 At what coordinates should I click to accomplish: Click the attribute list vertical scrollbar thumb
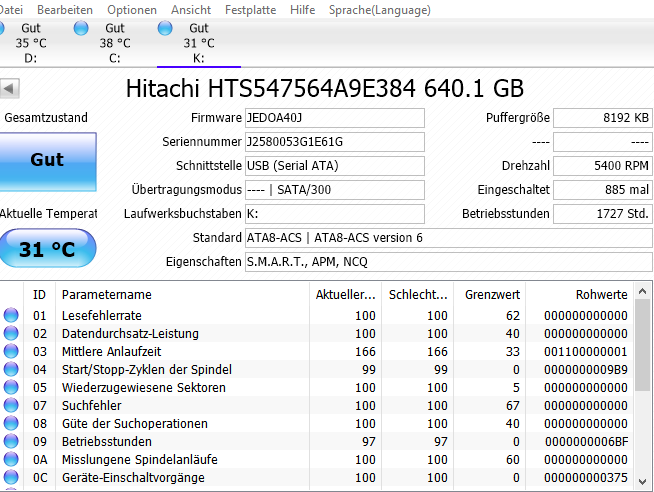pos(642,345)
